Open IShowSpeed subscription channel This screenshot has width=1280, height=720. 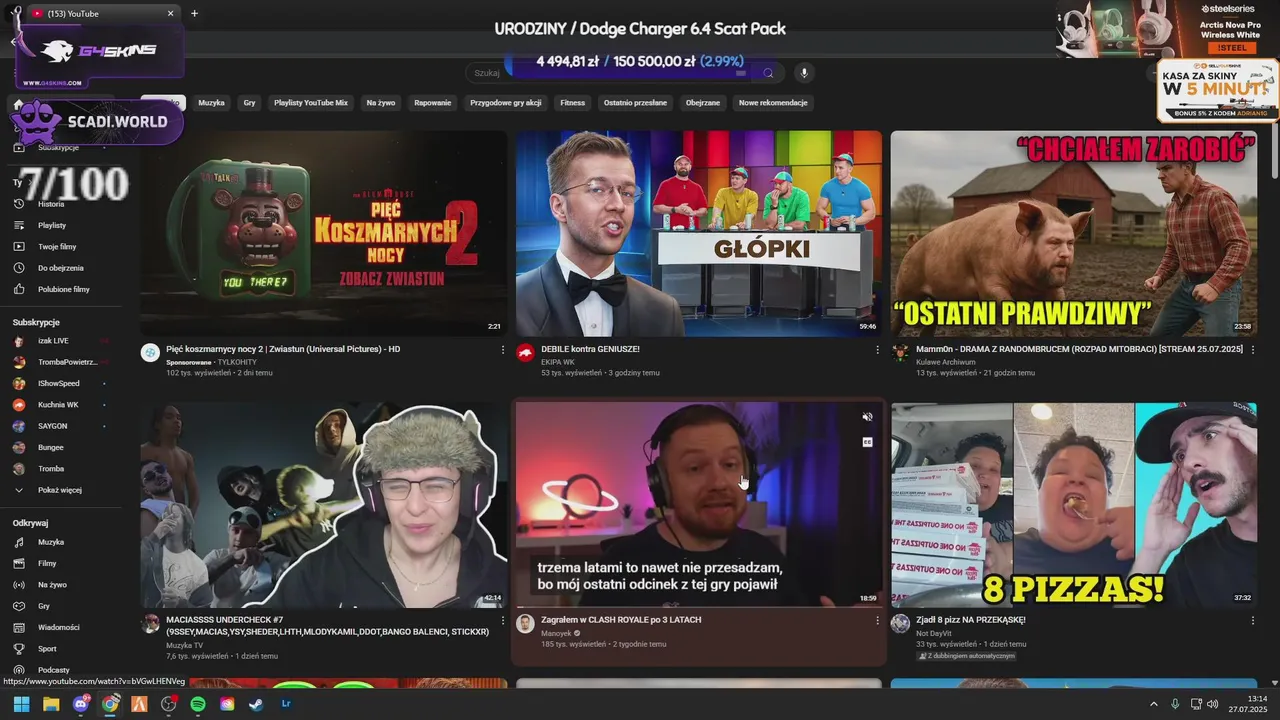tap(60, 383)
